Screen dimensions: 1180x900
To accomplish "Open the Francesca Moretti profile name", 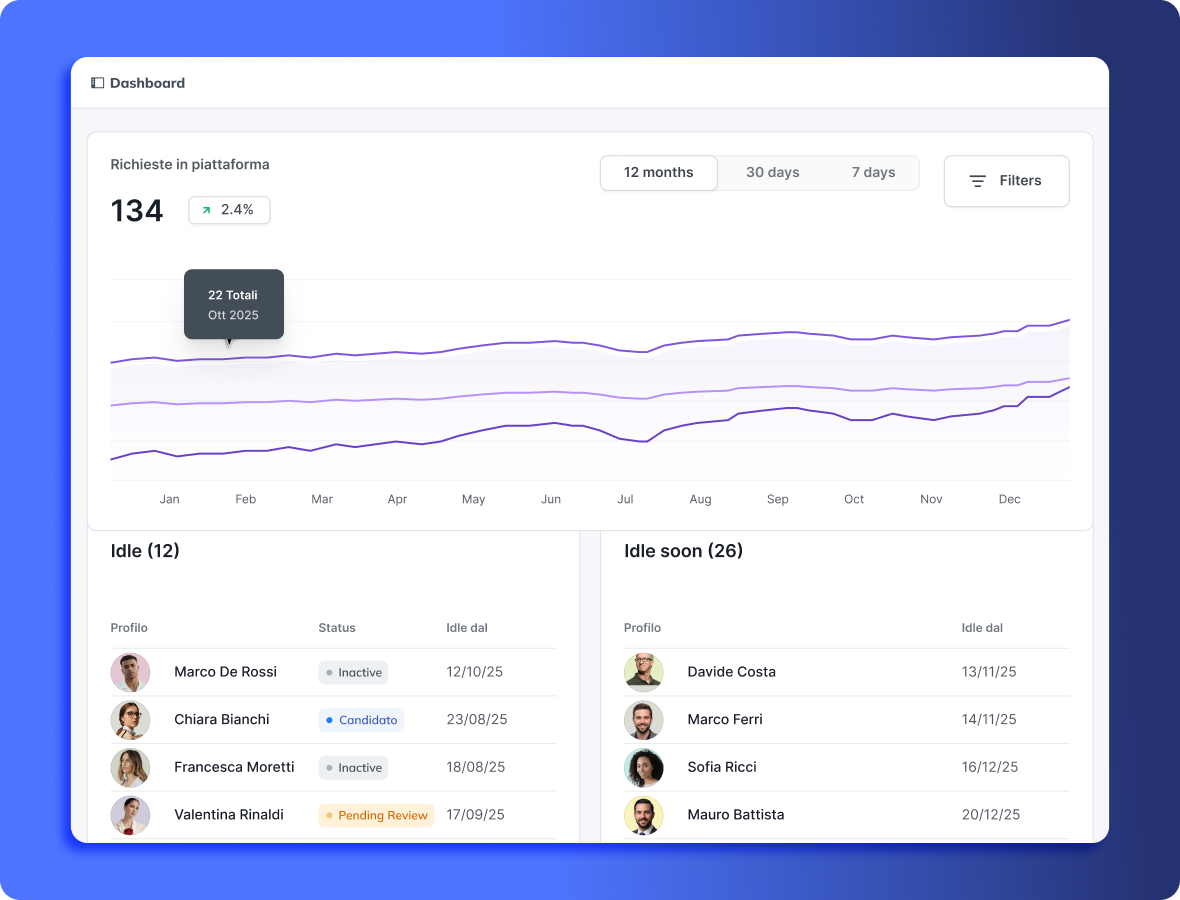I will pos(234,767).
